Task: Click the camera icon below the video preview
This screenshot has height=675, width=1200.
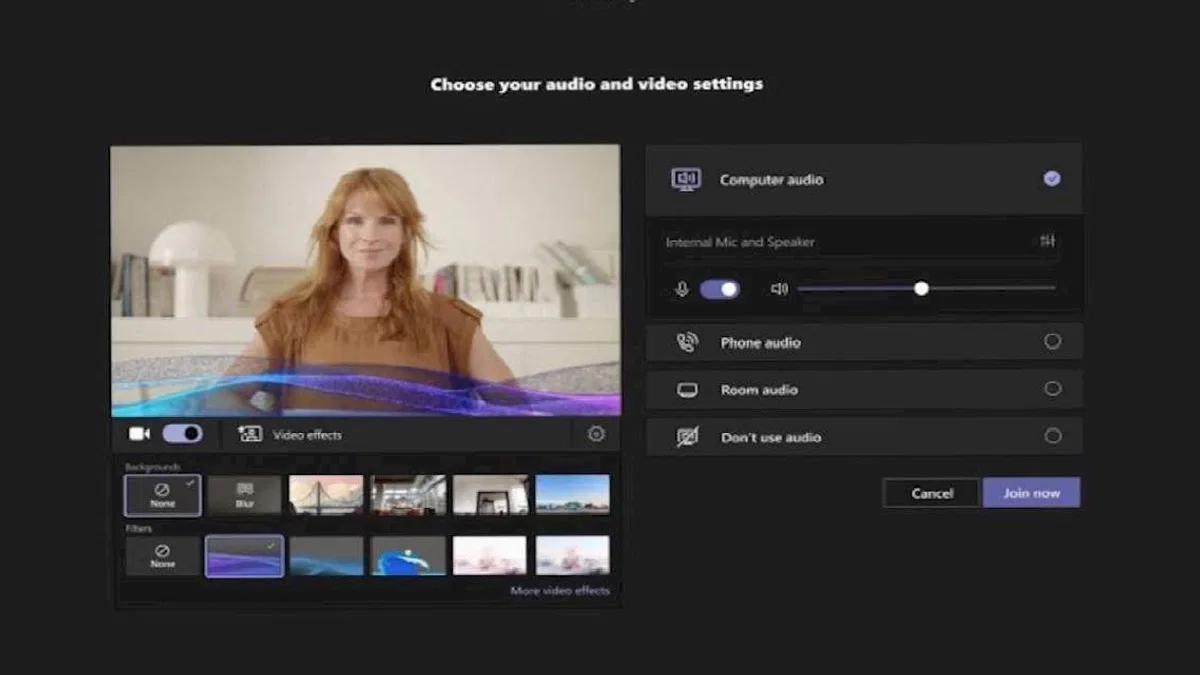Action: (139, 434)
